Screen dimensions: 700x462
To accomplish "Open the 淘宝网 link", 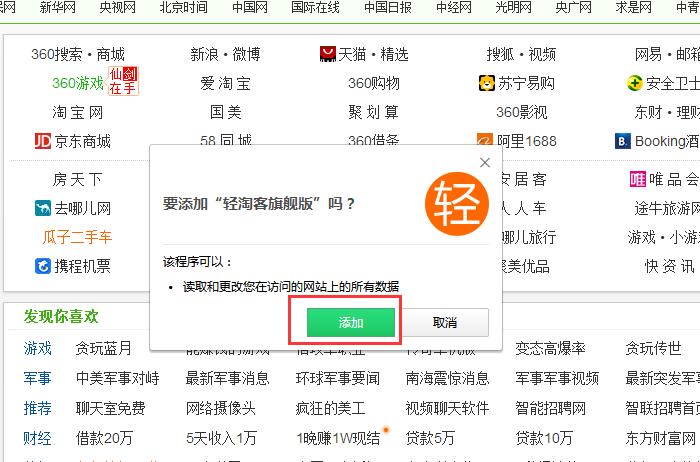I will click(78, 112).
